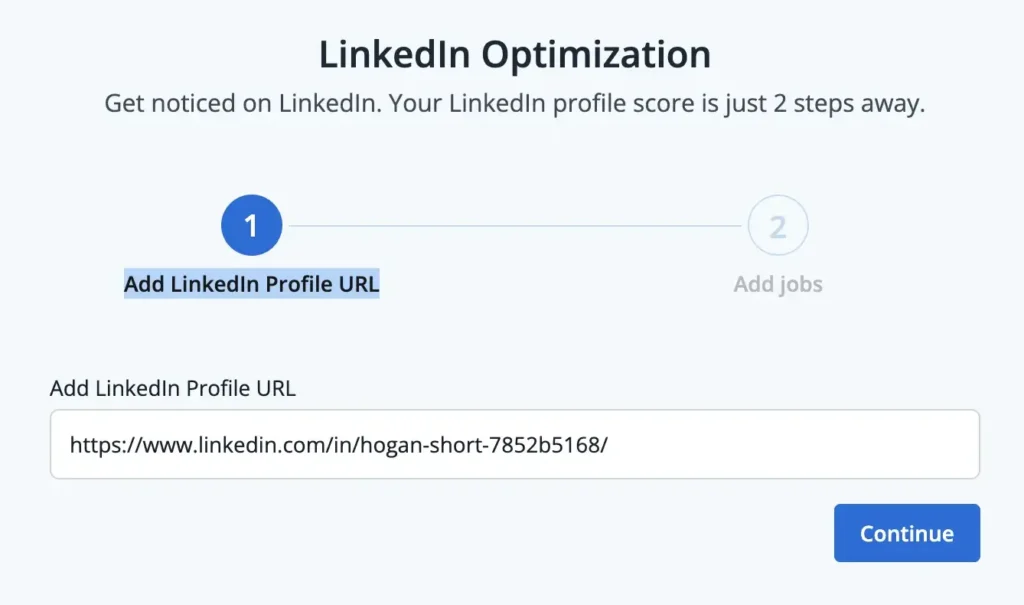Viewport: 1024px width, 605px height.
Task: Click the Add jobs step text
Action: [x=778, y=283]
